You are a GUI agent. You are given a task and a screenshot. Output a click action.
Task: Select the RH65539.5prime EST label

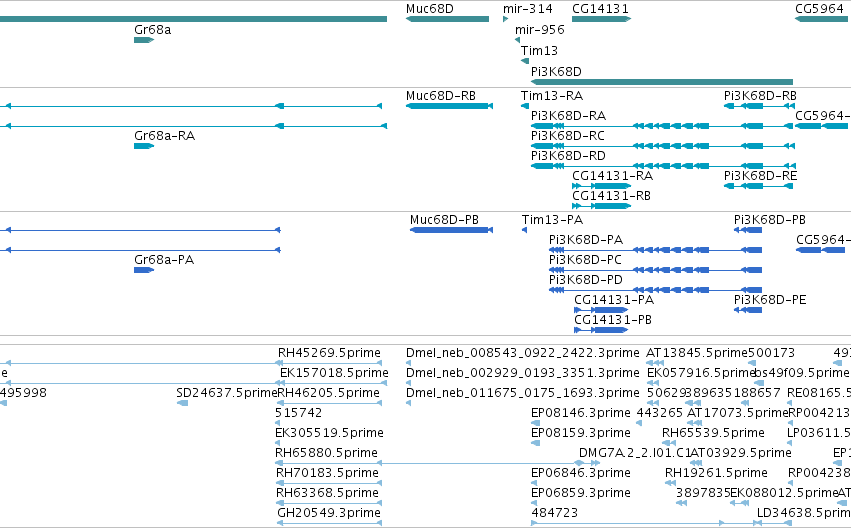pos(713,433)
